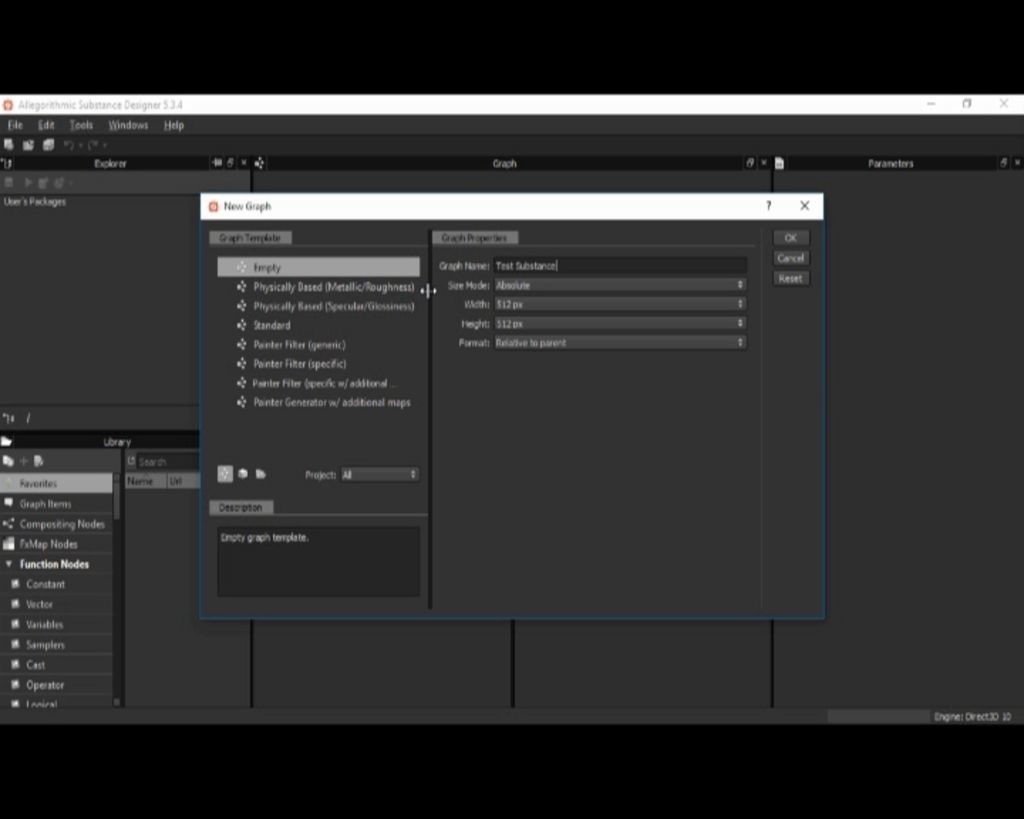The height and width of the screenshot is (819, 1024).
Task: Select Physically Based (Specular/Glossiness) template
Action: 319,306
